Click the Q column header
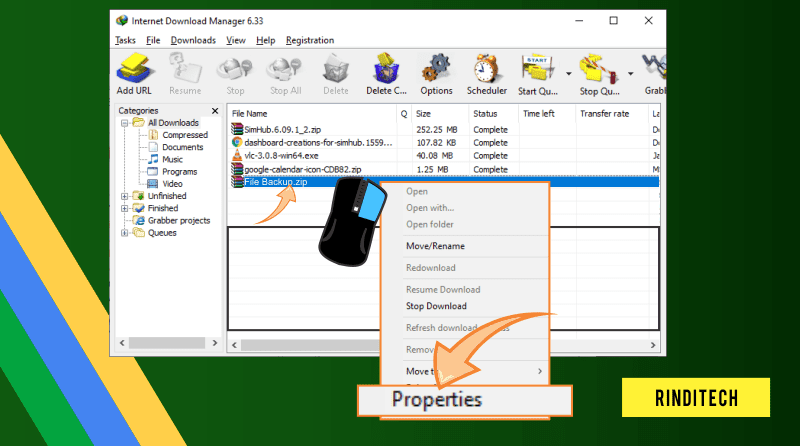Viewport: 800px width, 446px height. (x=404, y=114)
